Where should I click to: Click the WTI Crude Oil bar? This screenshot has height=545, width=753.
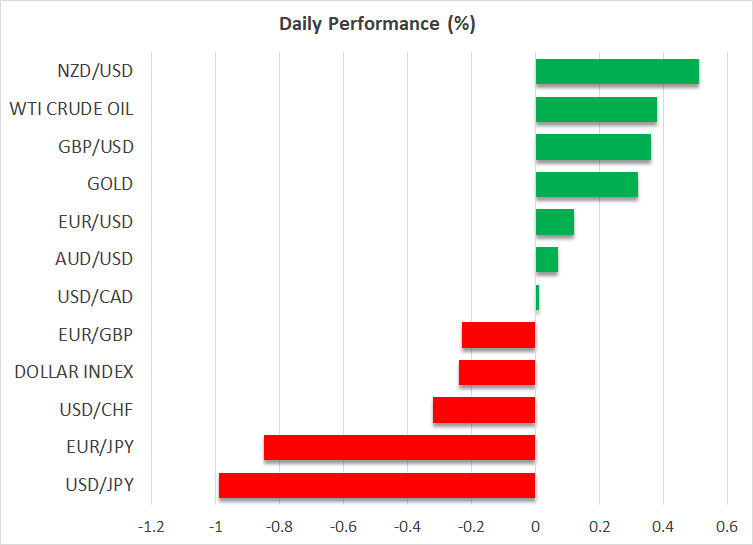pyautogui.click(x=596, y=109)
